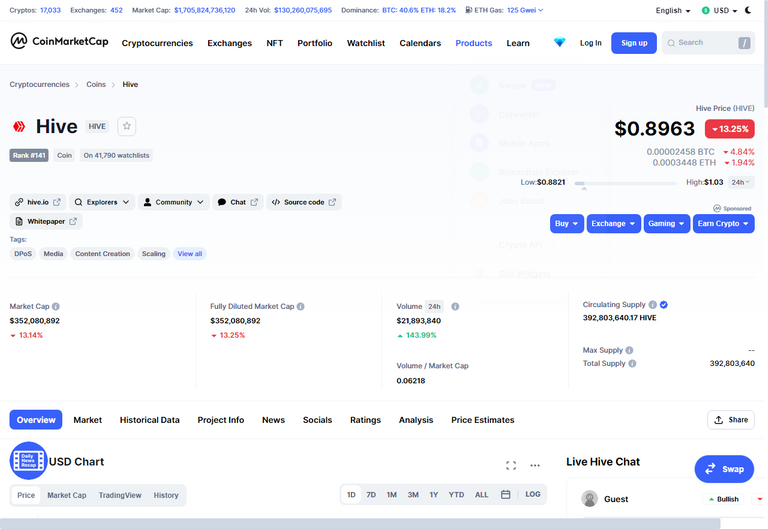
Task: Click Market Cap info icon
Action: 56,307
